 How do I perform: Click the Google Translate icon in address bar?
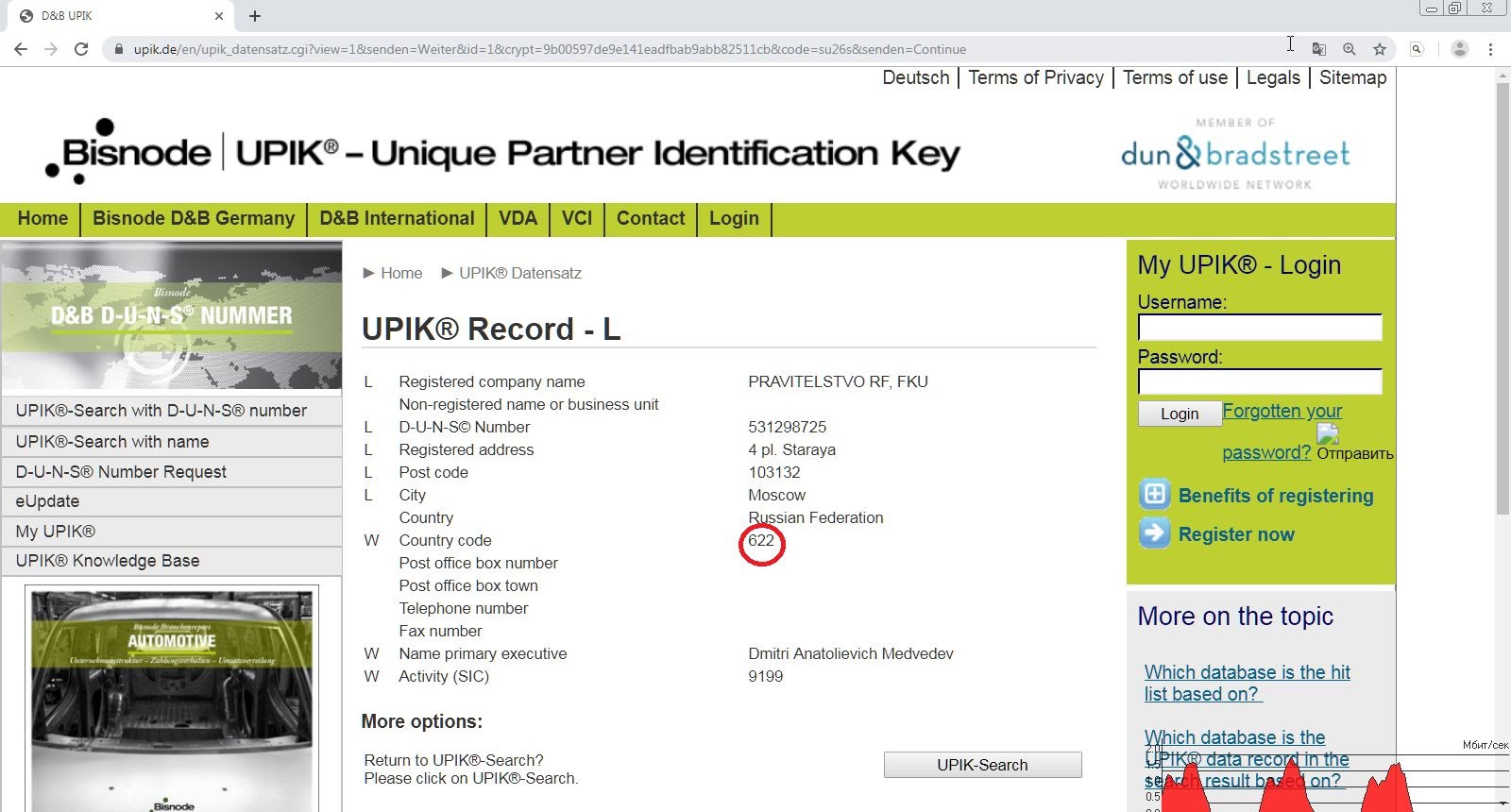[x=1319, y=49]
